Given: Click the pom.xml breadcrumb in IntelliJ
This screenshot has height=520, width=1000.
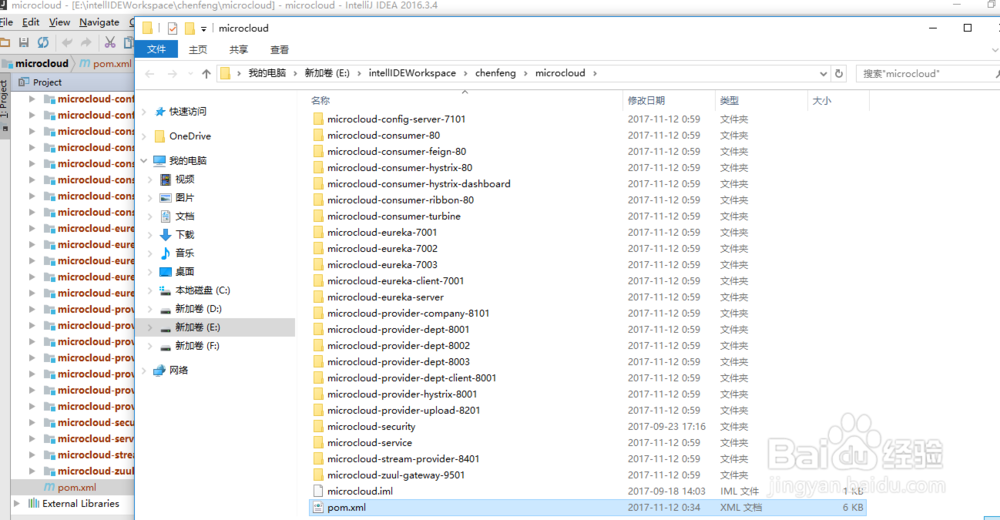Looking at the screenshot, I should [106, 64].
